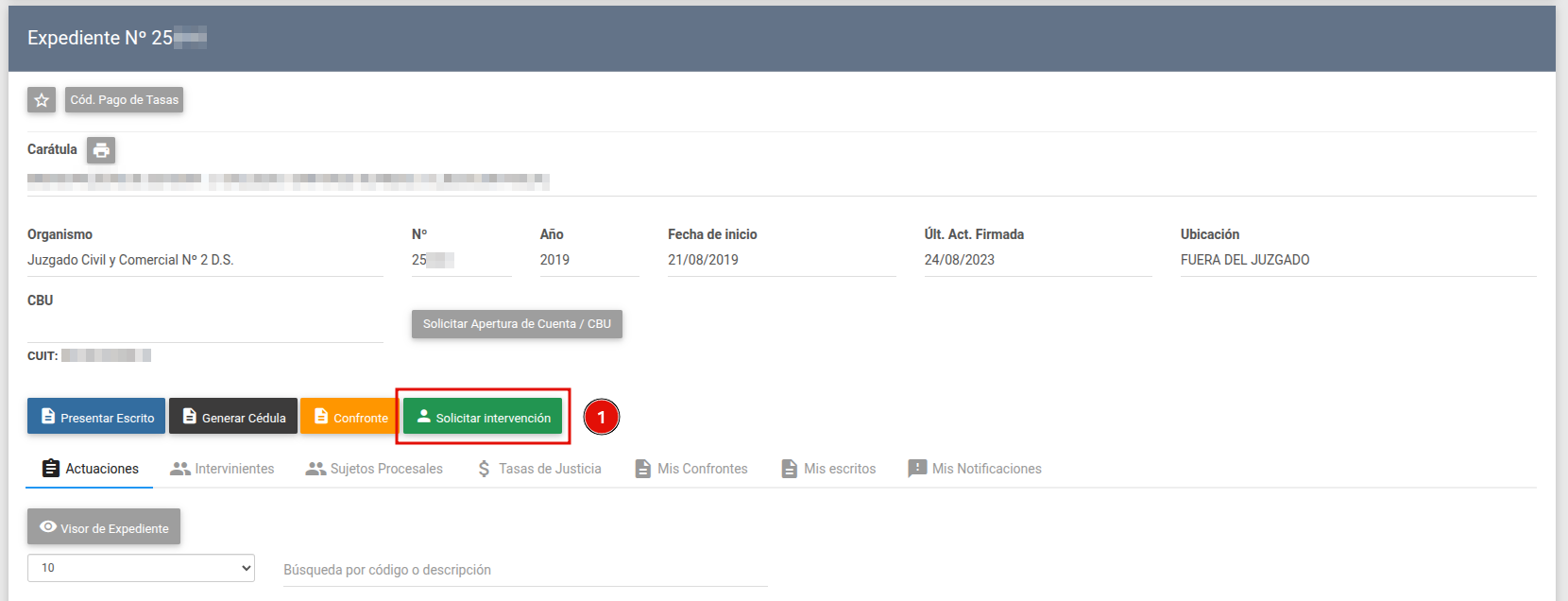
Task: Go to Tasas de Justicia tab
Action: [538, 469]
